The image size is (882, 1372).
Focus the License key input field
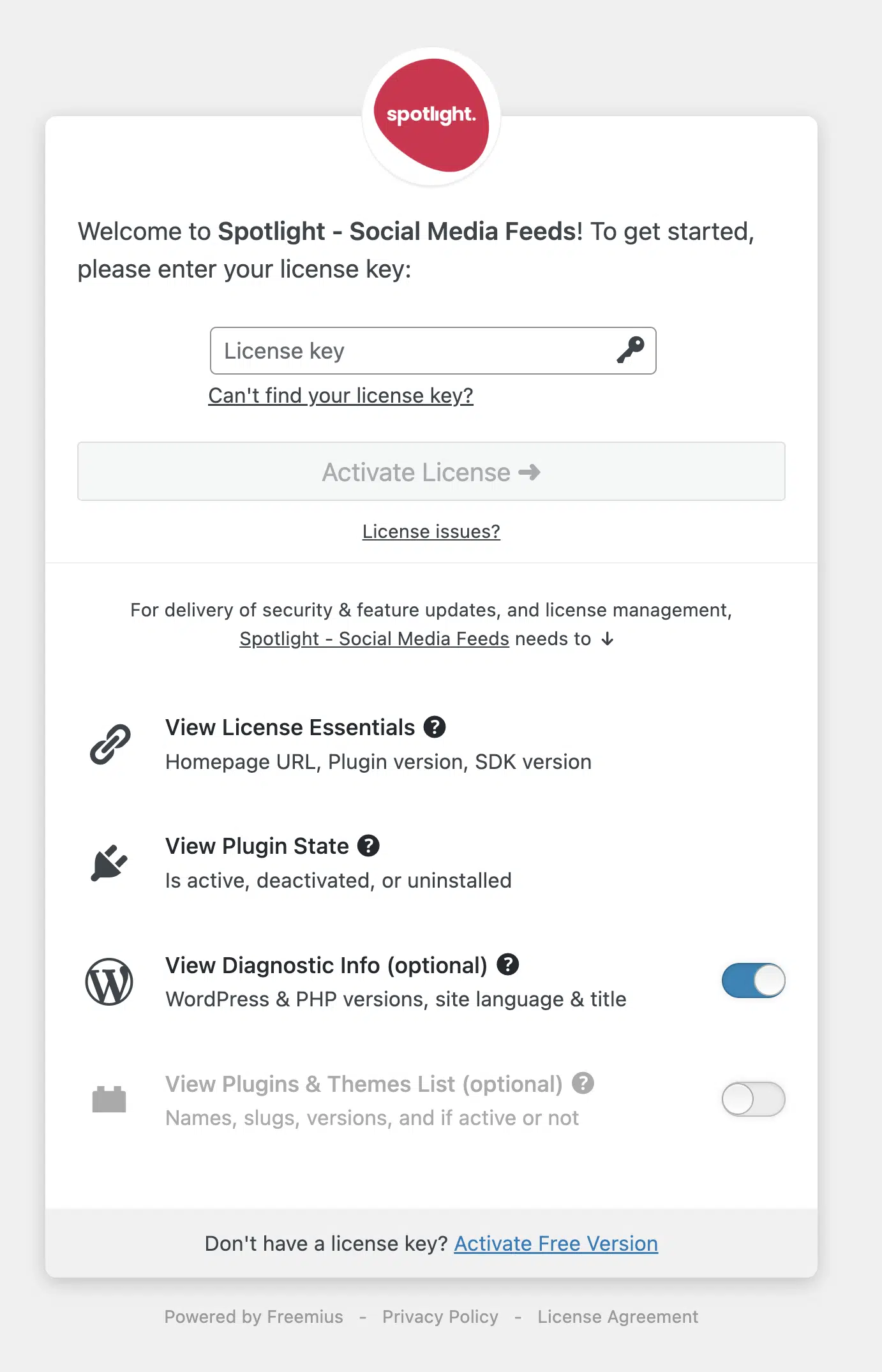point(433,351)
